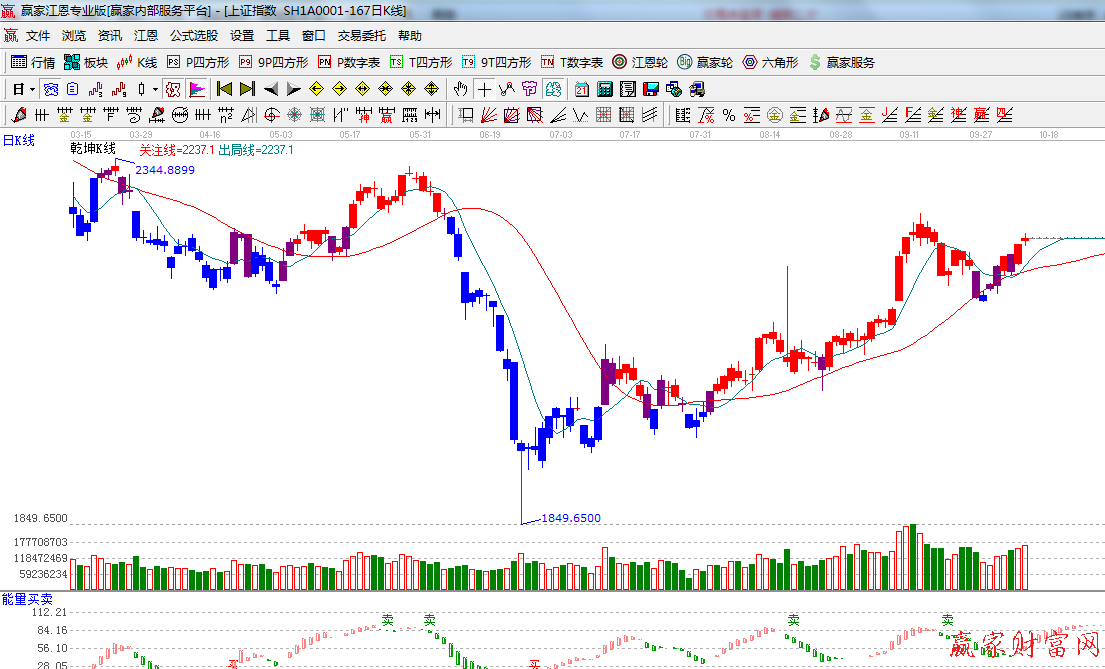Viewport: 1105px width, 669px height.
Task: Click the 赢家服务 dollar-sign service button
Action: tap(841, 62)
